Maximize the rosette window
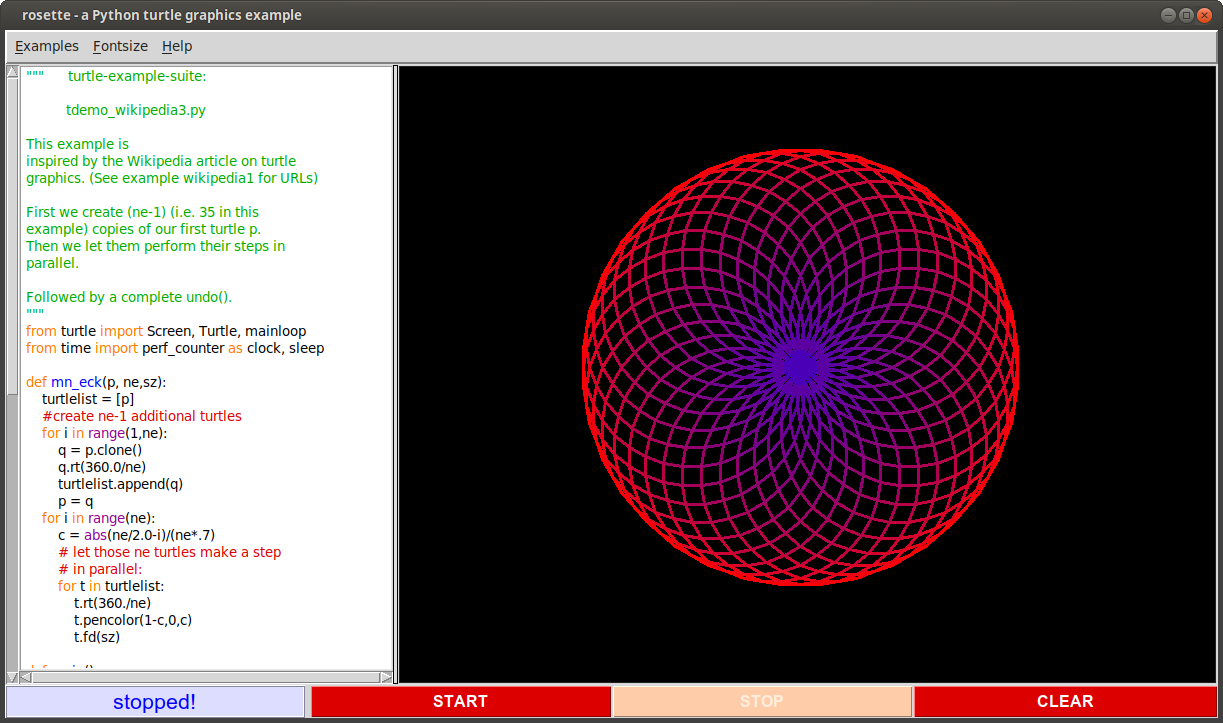Screen dimensions: 1223x723 click(x=1186, y=15)
